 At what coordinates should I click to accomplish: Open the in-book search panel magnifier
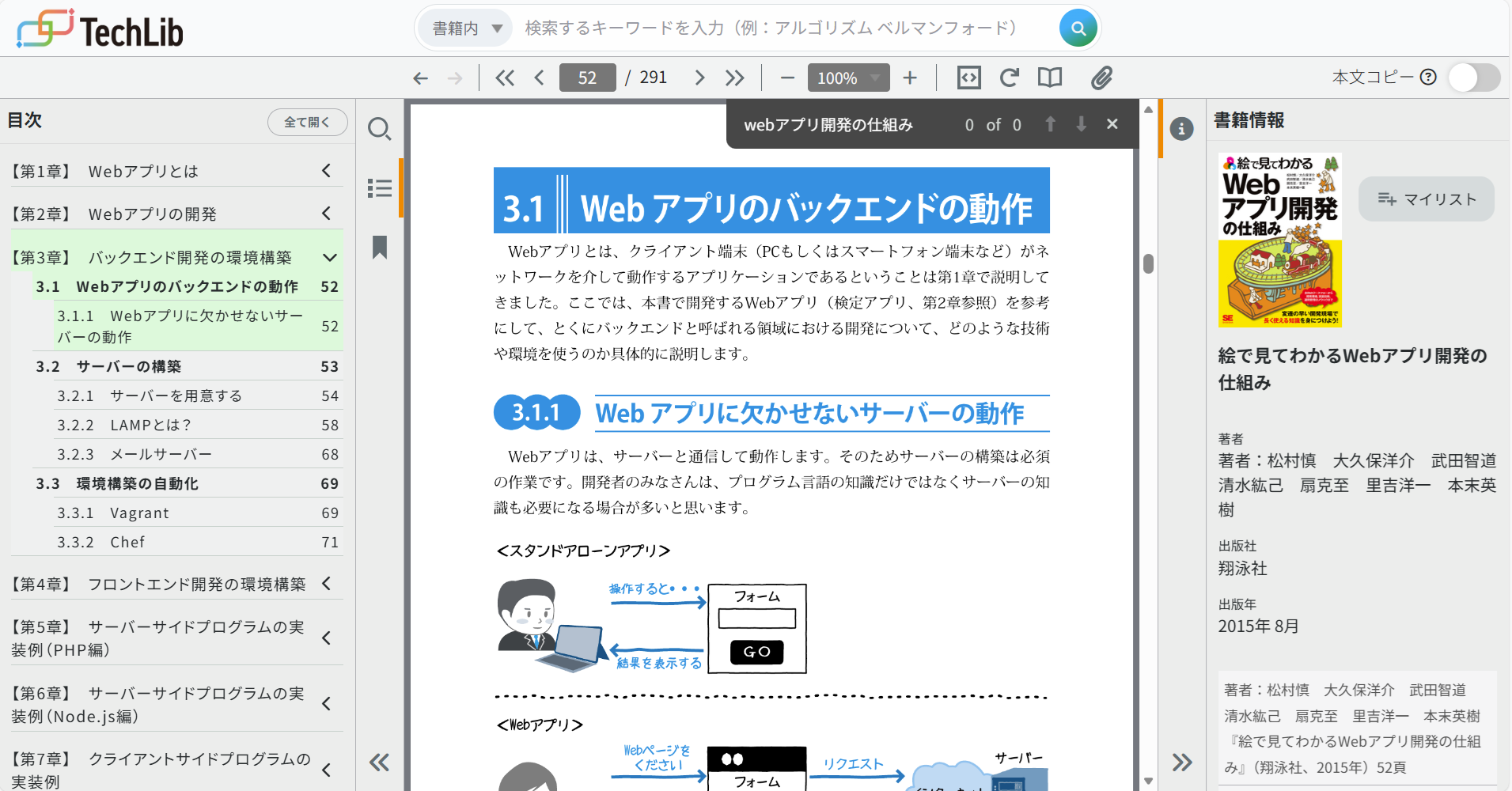tap(380, 129)
